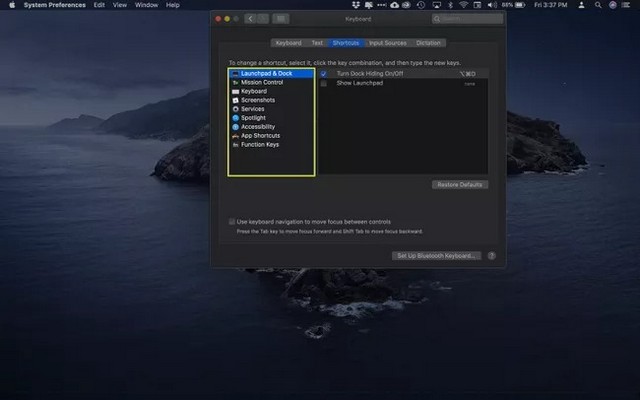
Task: Open user account menu bar icon
Action: (x=581, y=5)
